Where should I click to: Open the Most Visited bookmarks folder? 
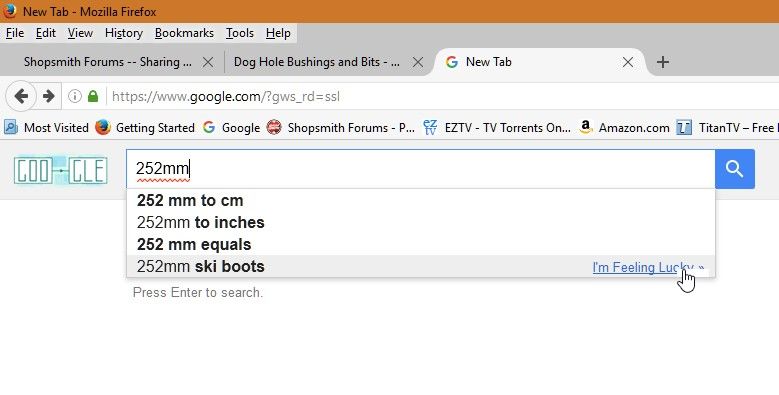pyautogui.click(x=46, y=128)
